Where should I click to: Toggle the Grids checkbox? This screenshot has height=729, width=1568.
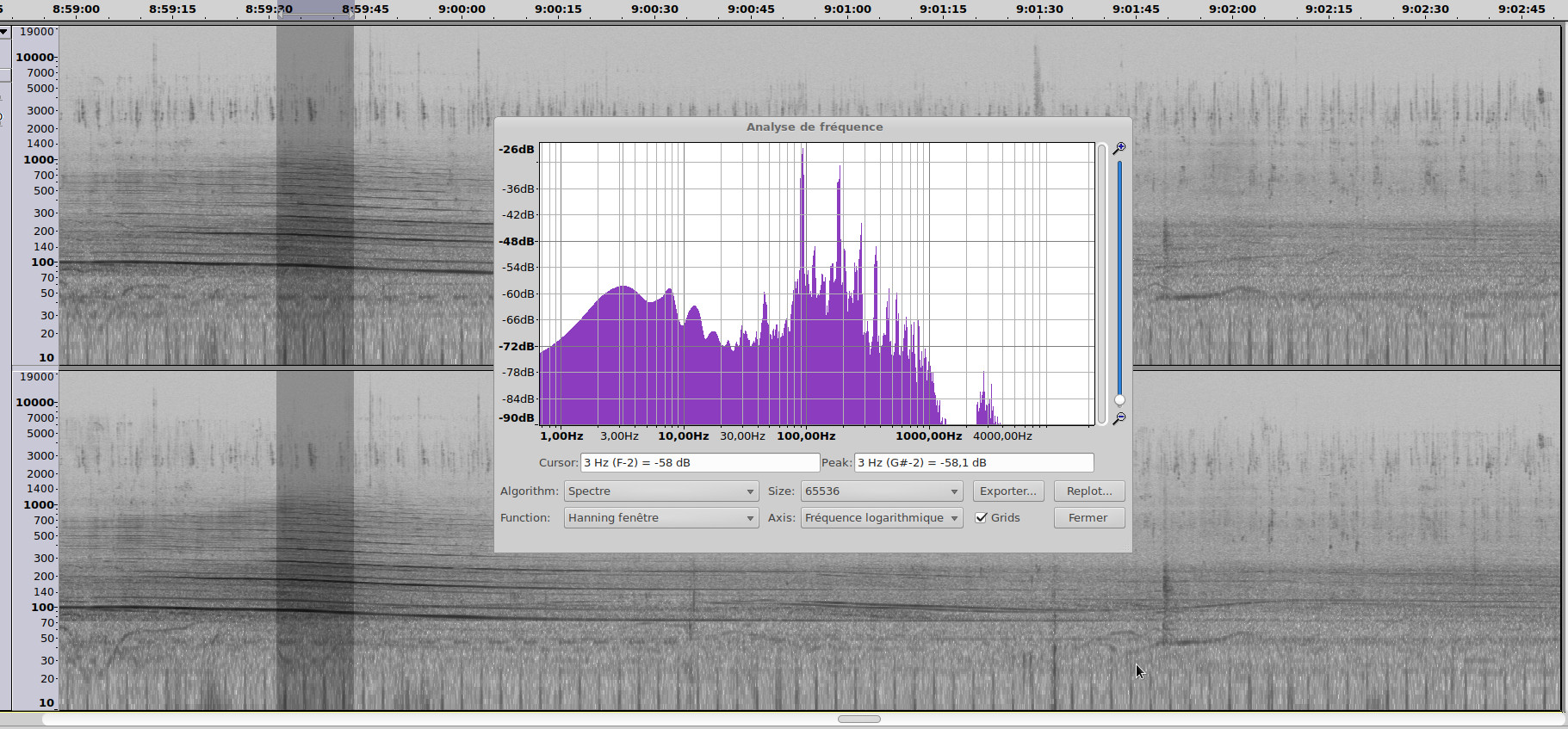[x=981, y=517]
